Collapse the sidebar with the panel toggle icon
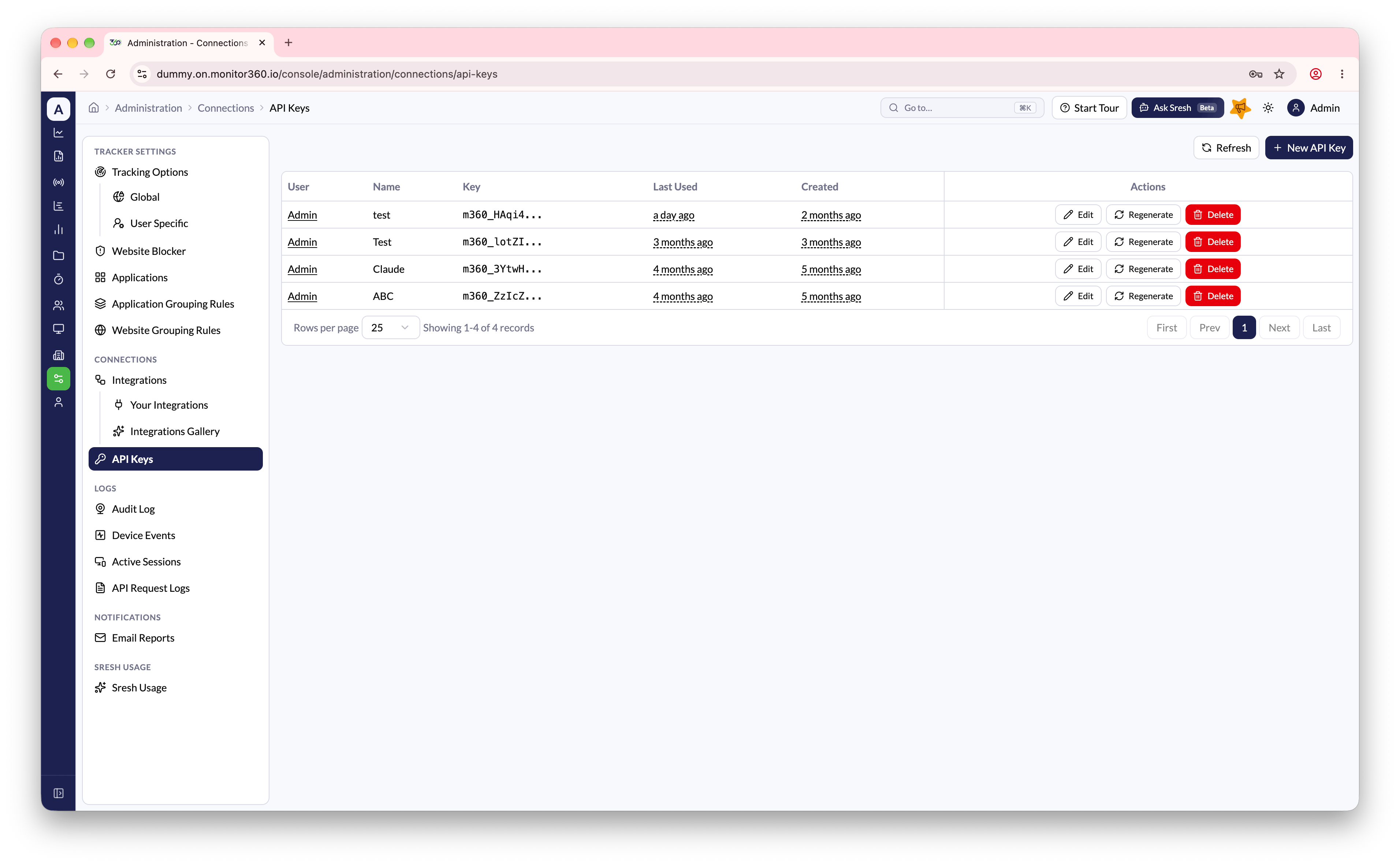 58,793
